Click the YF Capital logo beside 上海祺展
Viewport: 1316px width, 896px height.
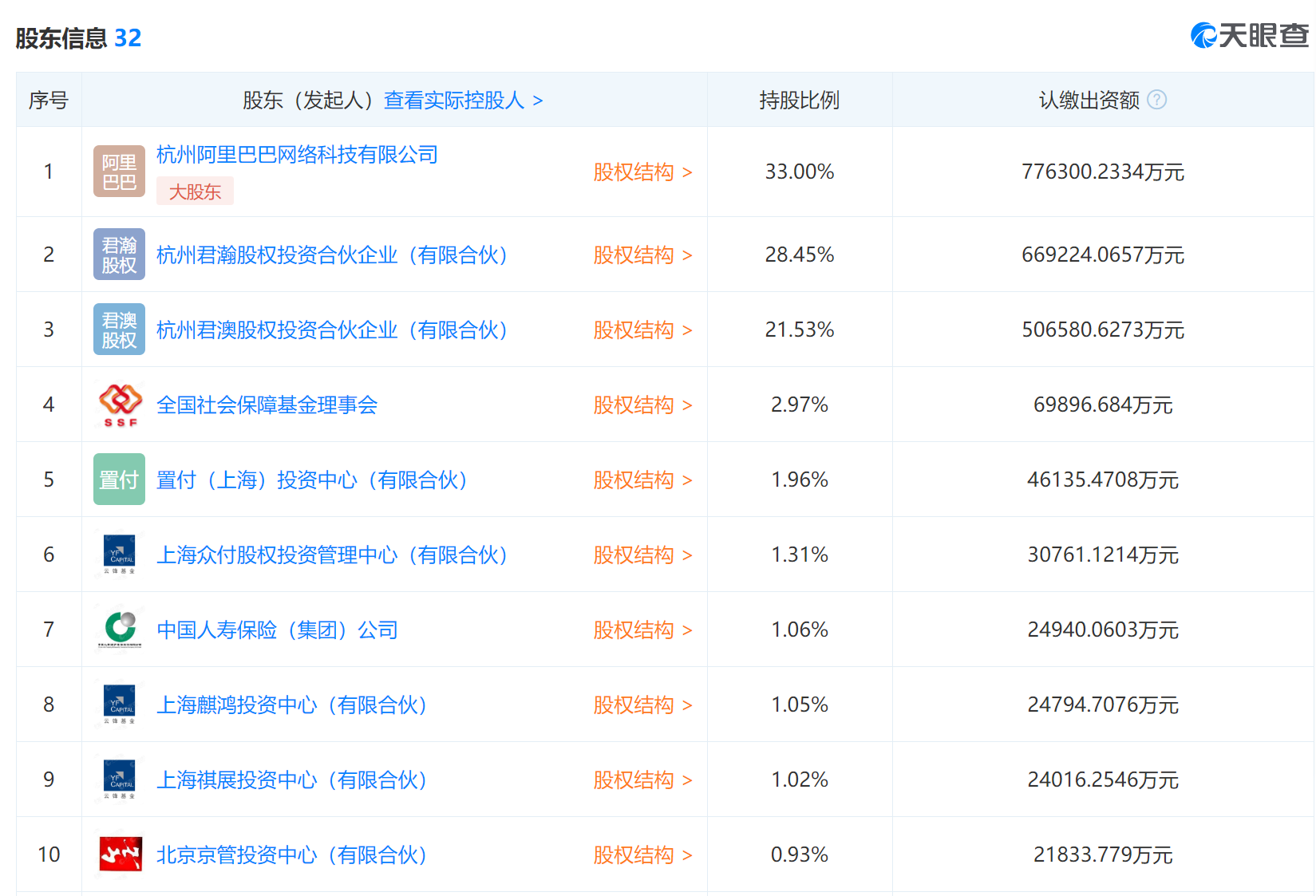click(x=120, y=780)
